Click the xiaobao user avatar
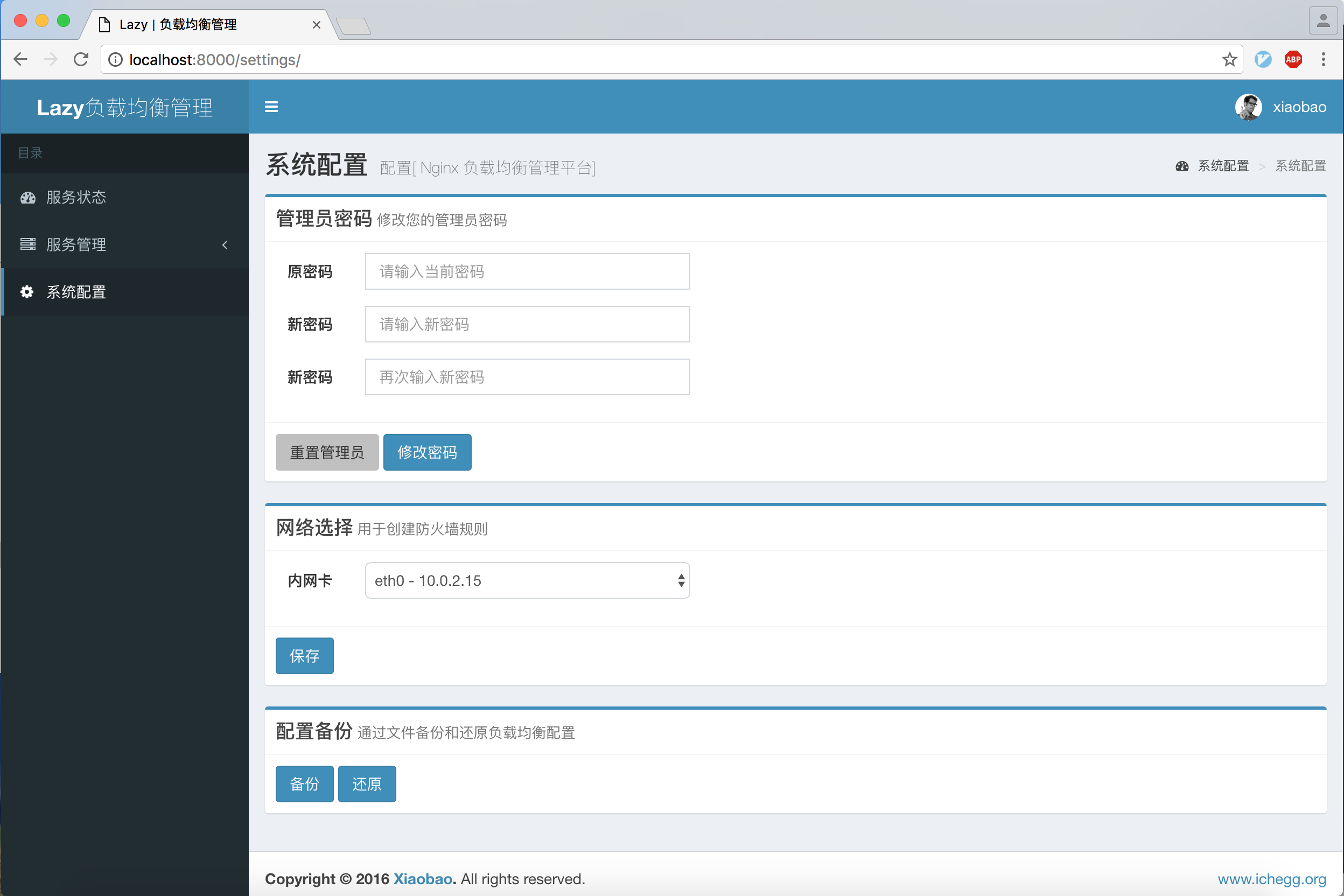Screen dimensions: 1344x896 pyautogui.click(x=1248, y=107)
